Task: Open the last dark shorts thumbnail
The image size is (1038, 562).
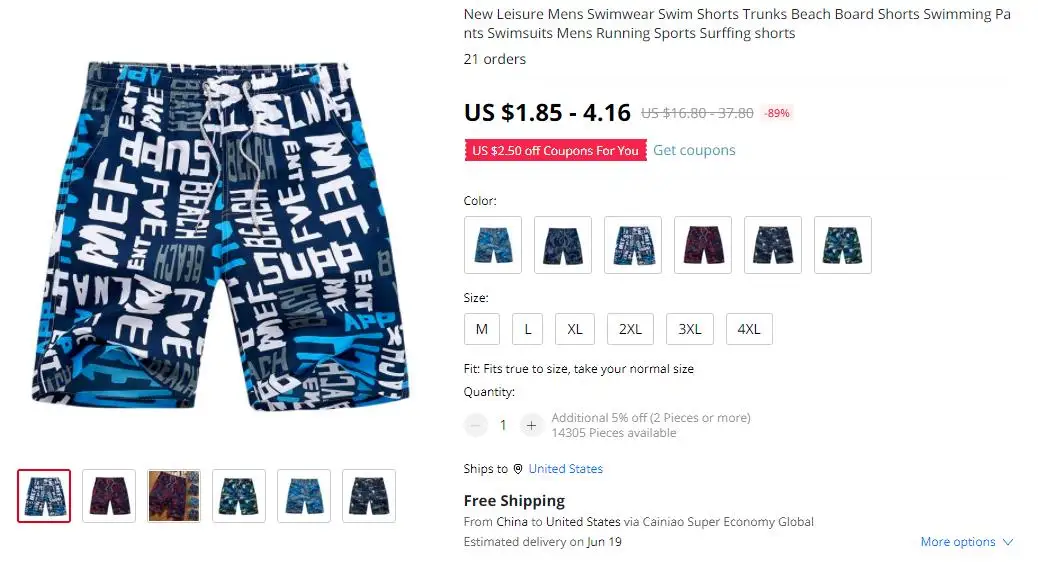Action: (x=369, y=496)
